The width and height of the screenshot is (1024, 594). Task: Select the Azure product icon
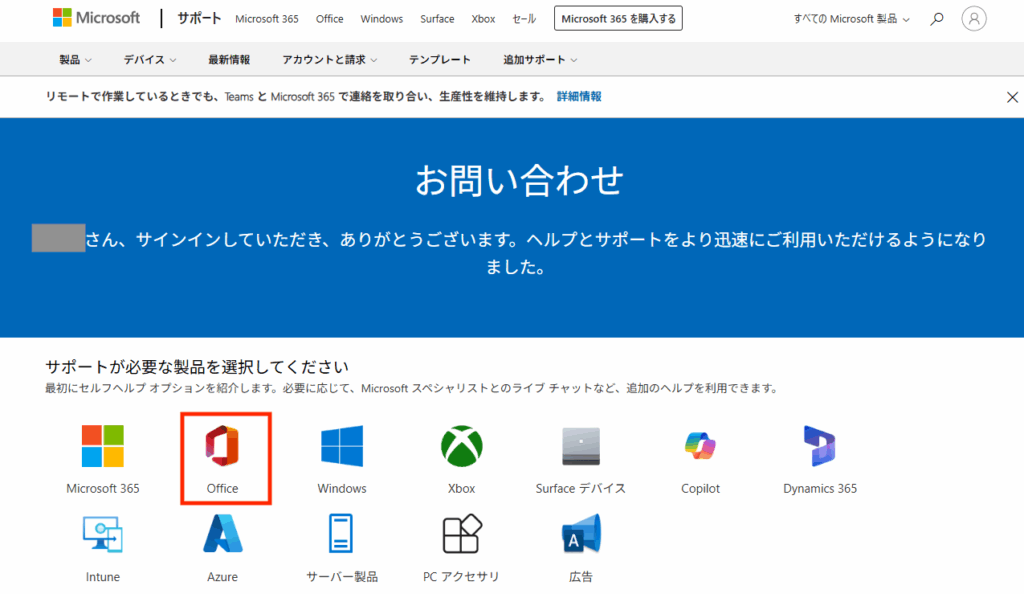[x=222, y=534]
